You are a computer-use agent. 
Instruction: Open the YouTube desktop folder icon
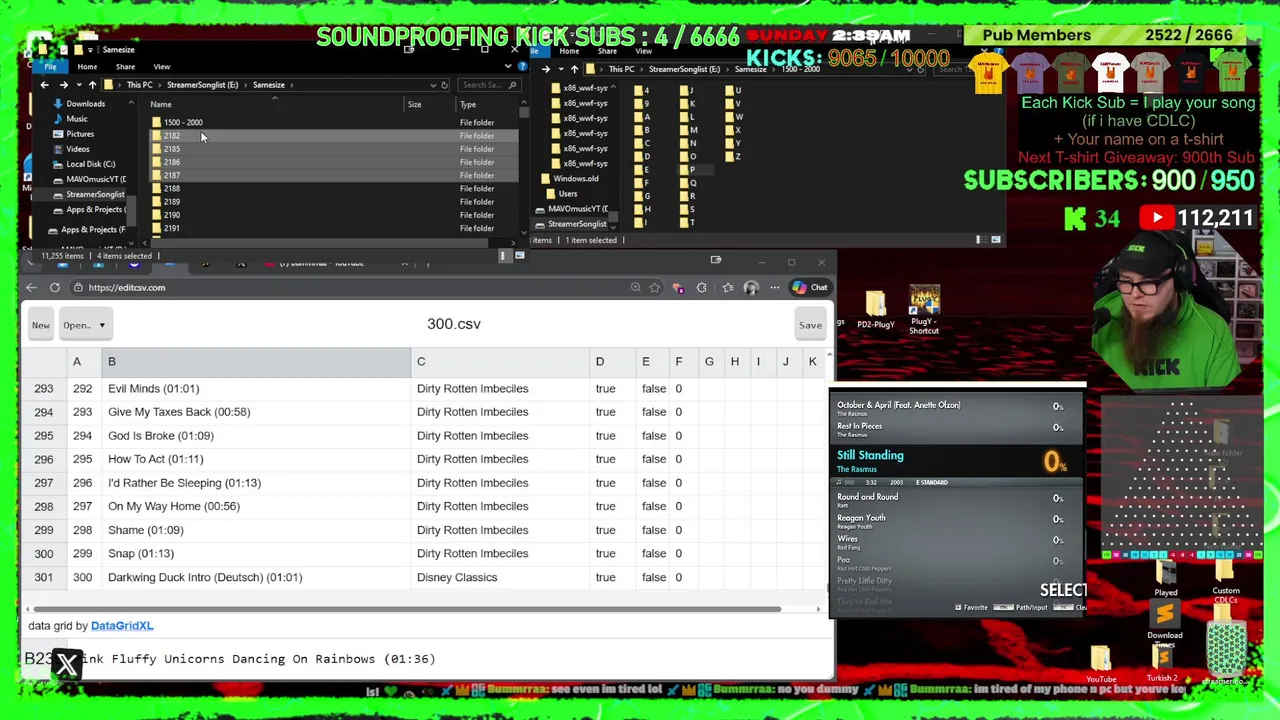click(x=1101, y=664)
